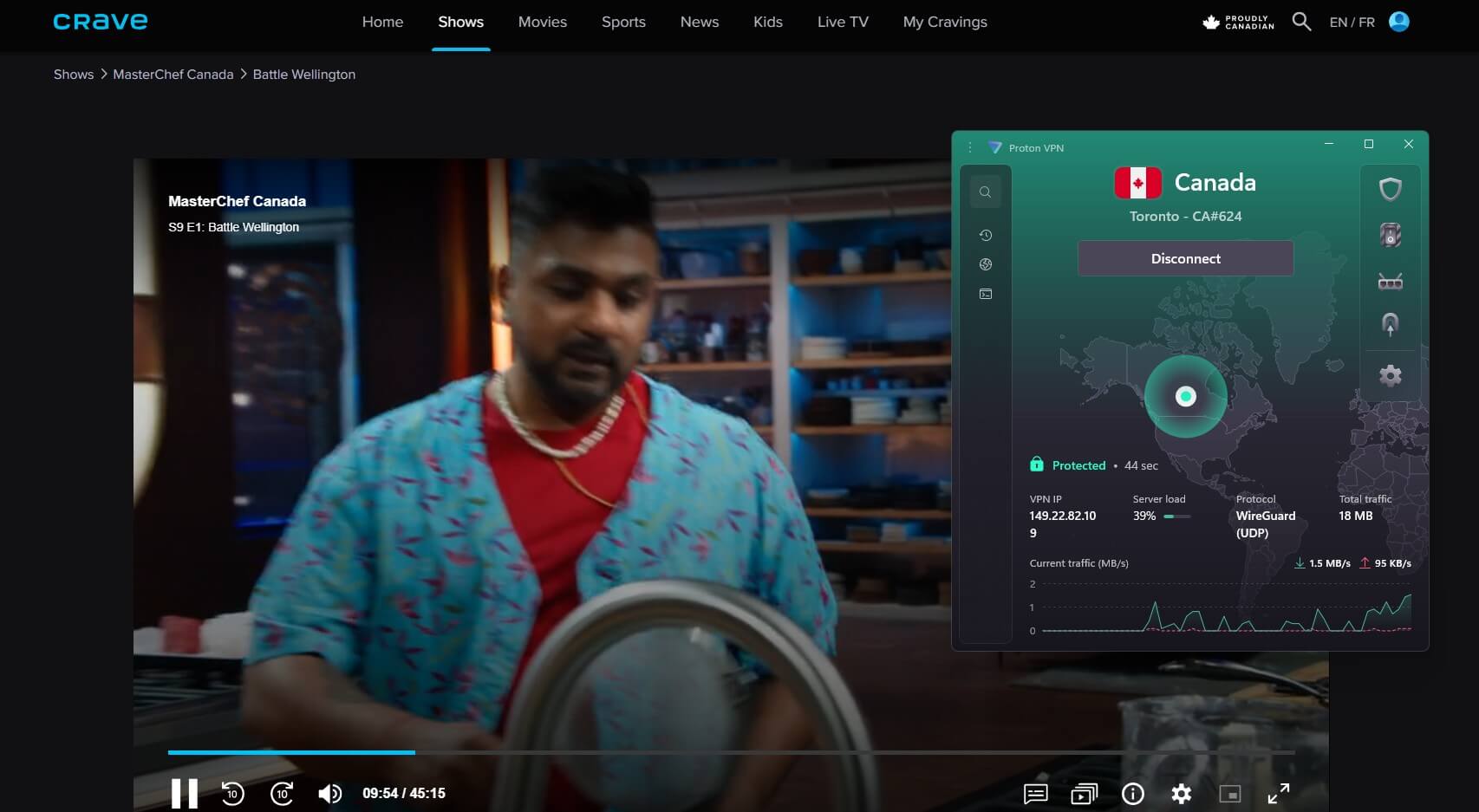This screenshot has width=1479, height=812.
Task: Open subtitles and captions panel
Action: [1035, 793]
